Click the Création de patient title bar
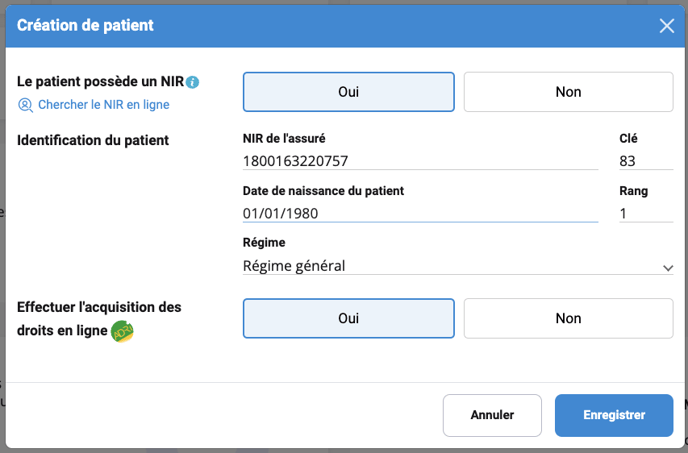 (300, 25)
